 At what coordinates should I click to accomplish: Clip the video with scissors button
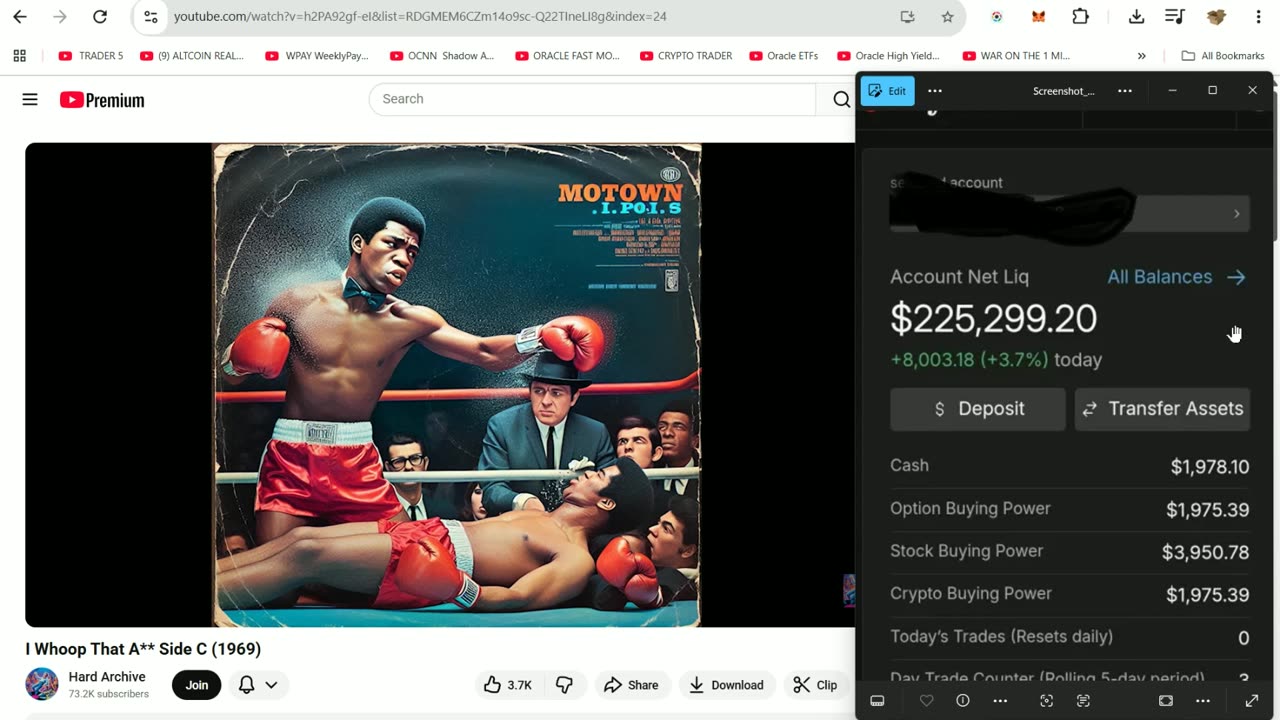pos(815,685)
